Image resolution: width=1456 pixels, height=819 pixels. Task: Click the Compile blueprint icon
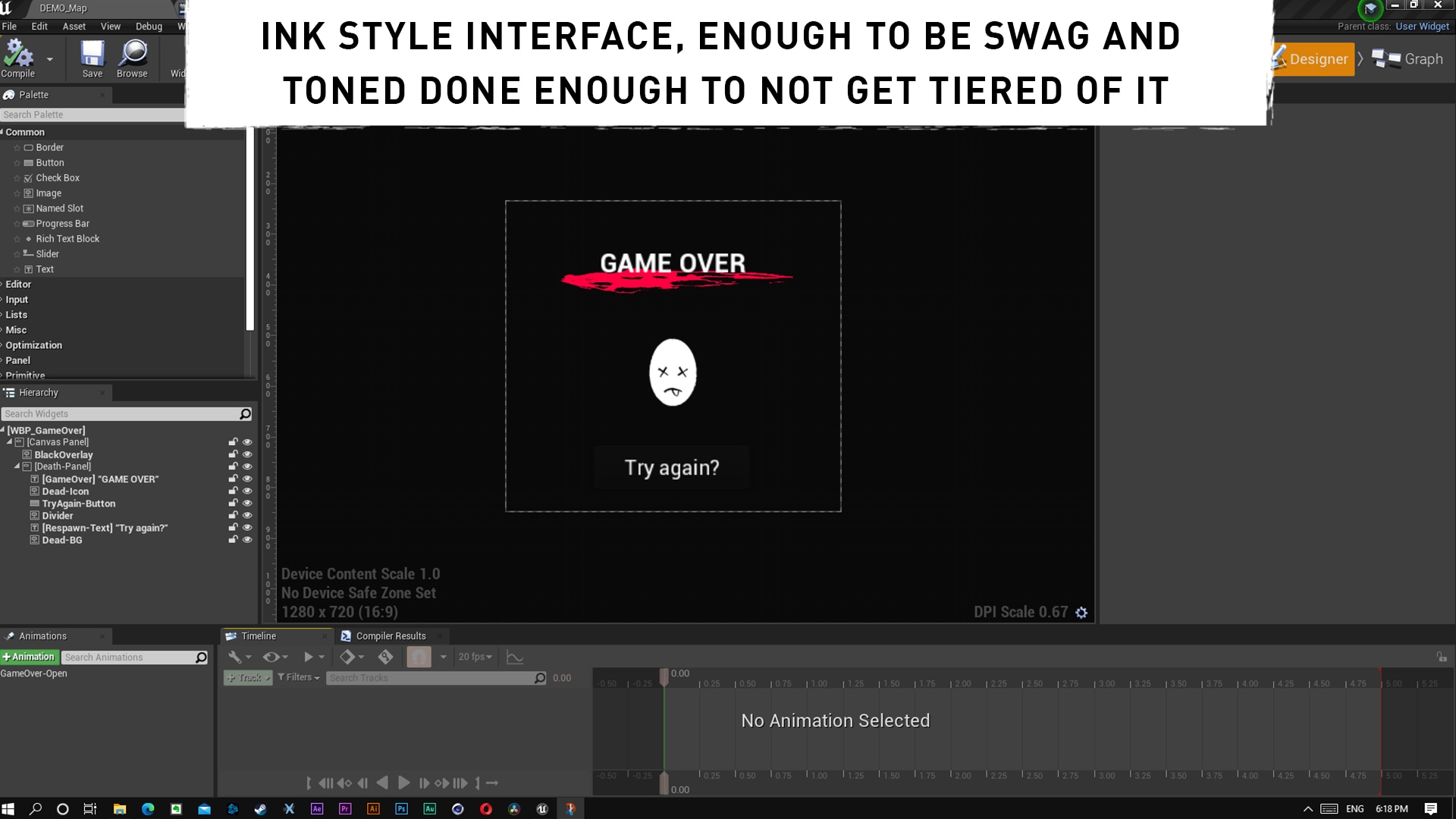[x=18, y=55]
